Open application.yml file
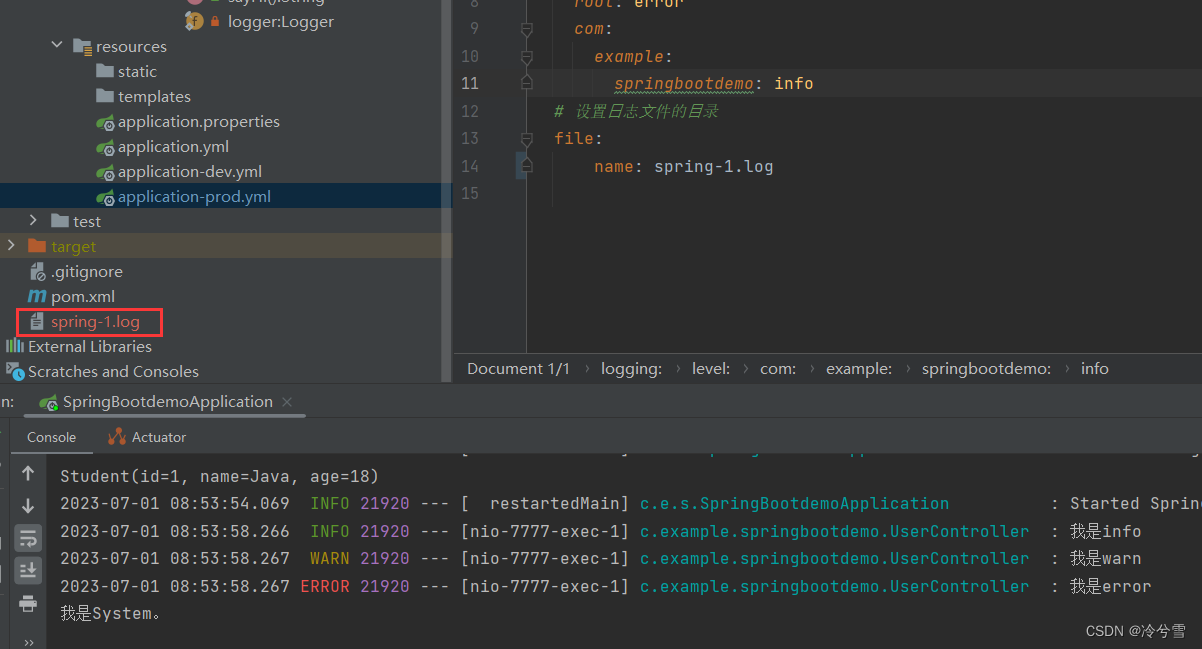 (x=173, y=146)
